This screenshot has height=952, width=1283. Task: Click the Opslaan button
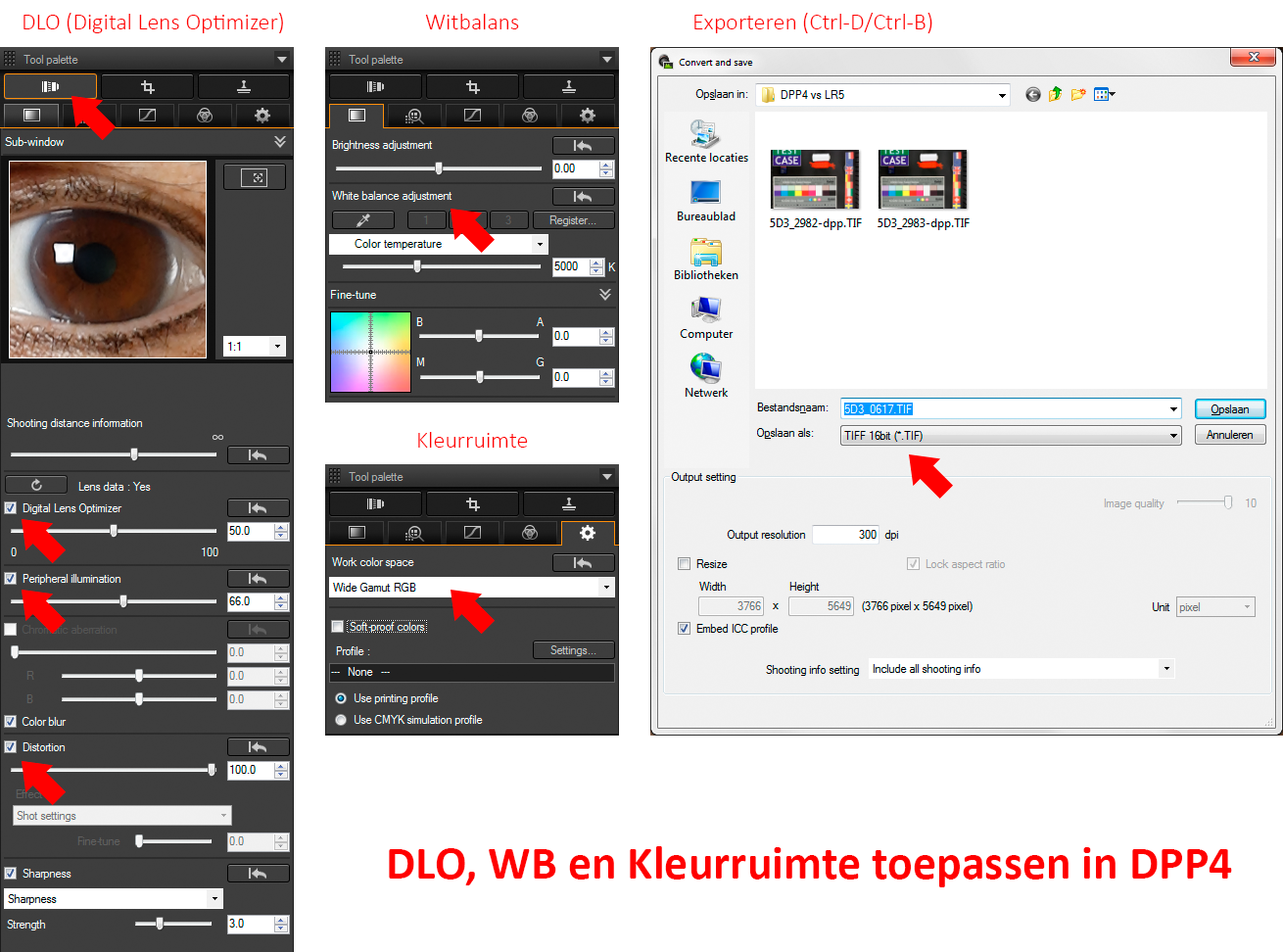tap(1229, 409)
